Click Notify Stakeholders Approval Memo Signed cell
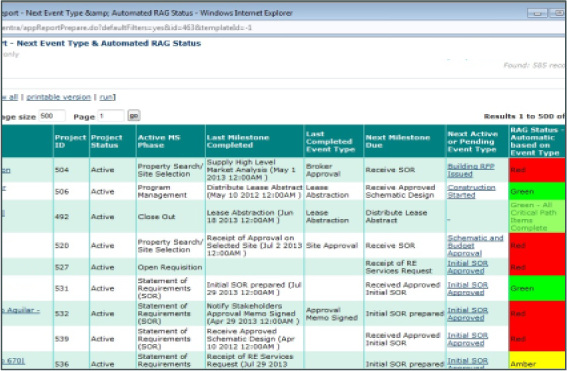 [254, 314]
